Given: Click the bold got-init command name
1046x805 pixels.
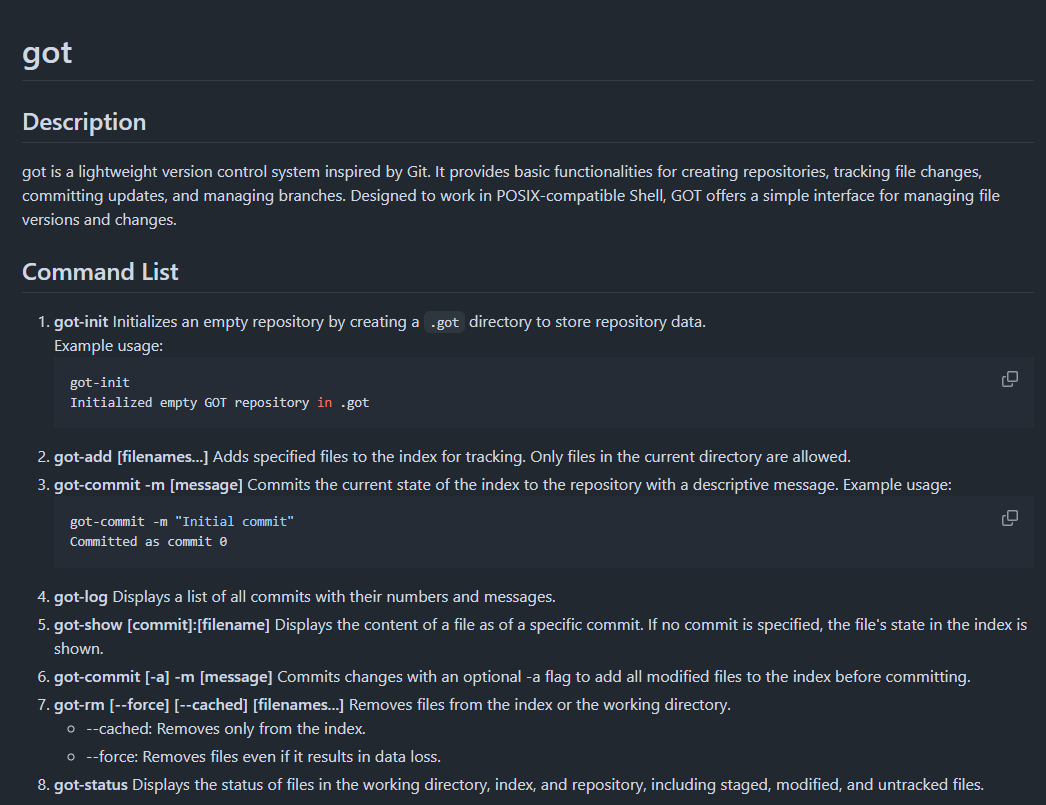Looking at the screenshot, I should (x=81, y=322).
